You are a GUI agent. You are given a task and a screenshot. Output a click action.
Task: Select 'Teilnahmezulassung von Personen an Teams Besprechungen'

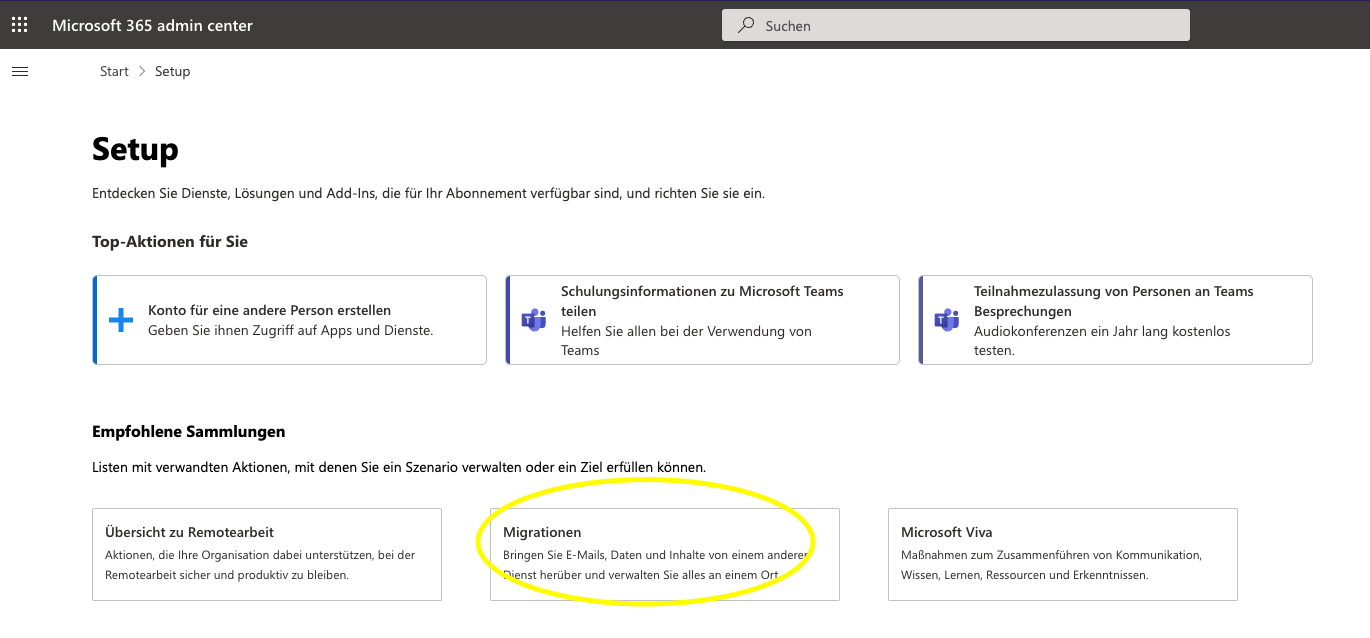coord(1113,301)
